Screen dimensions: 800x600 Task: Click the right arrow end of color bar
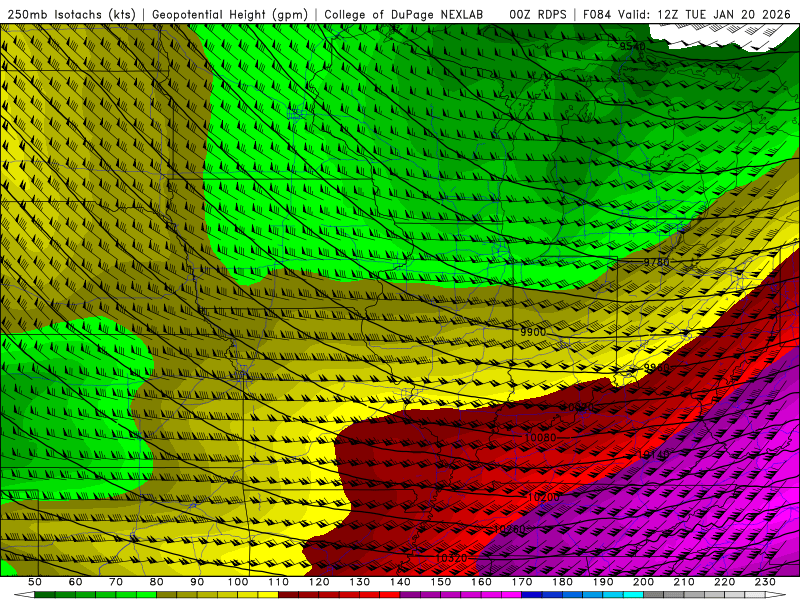click(776, 595)
